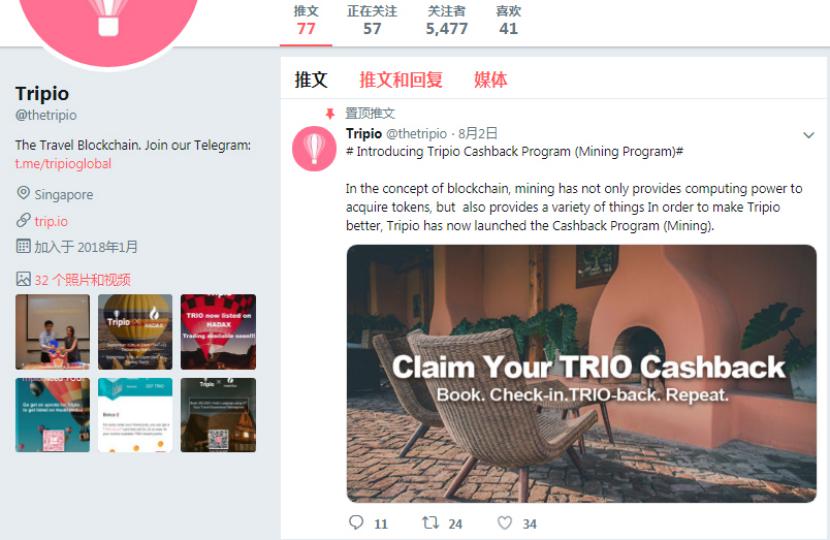Open the t.me/tripioglobal Telegram link

63,164
